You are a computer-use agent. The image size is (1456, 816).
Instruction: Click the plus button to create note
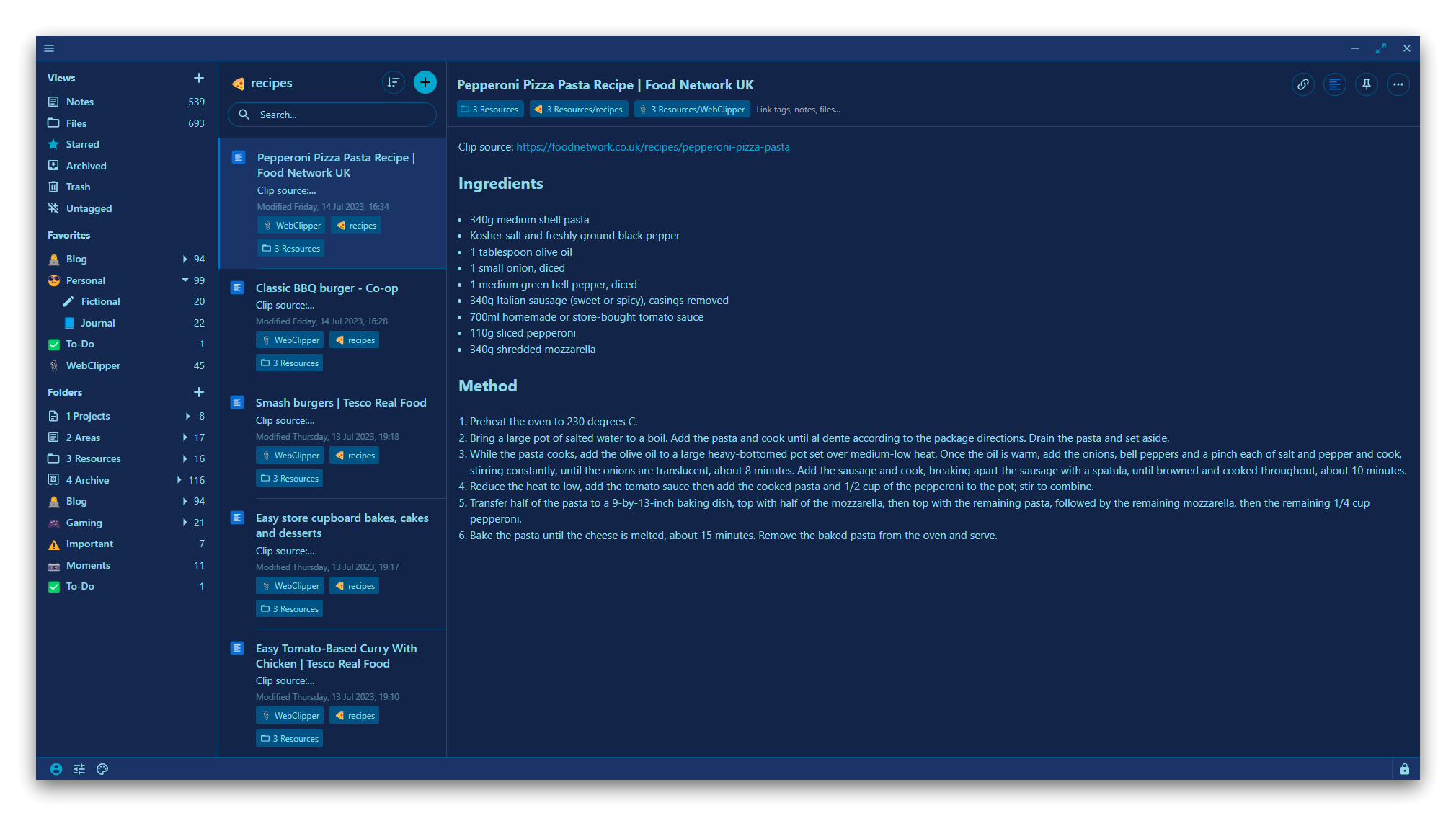coord(425,83)
